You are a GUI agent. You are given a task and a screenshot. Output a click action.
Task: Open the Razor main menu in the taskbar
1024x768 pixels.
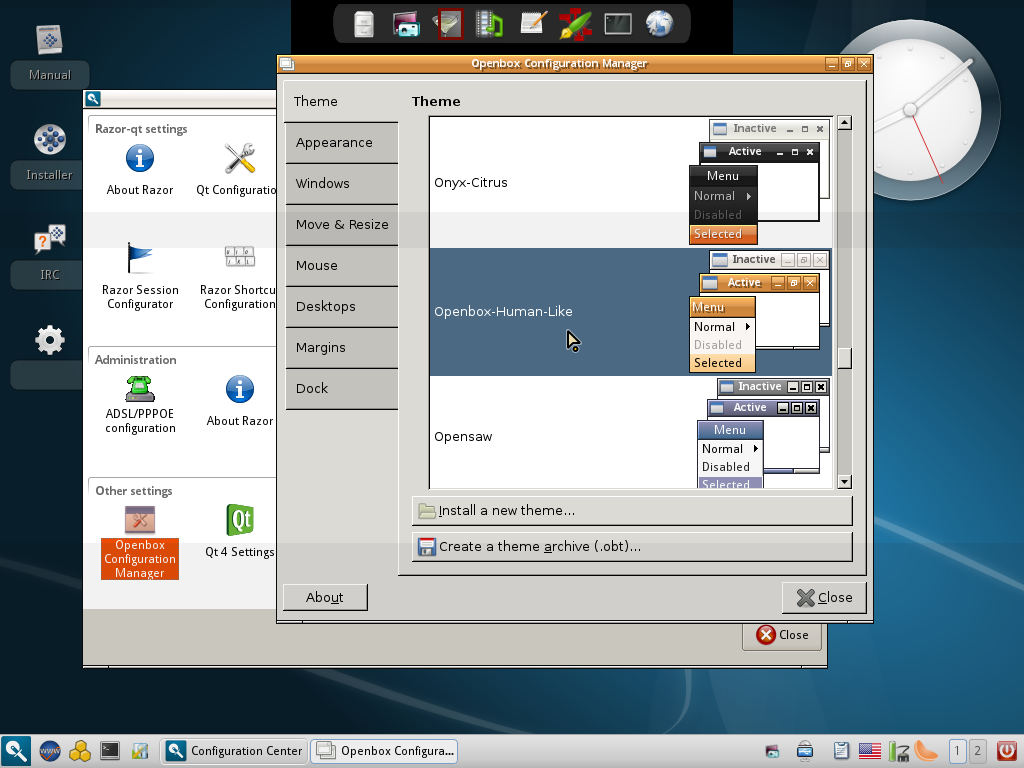tap(16, 751)
